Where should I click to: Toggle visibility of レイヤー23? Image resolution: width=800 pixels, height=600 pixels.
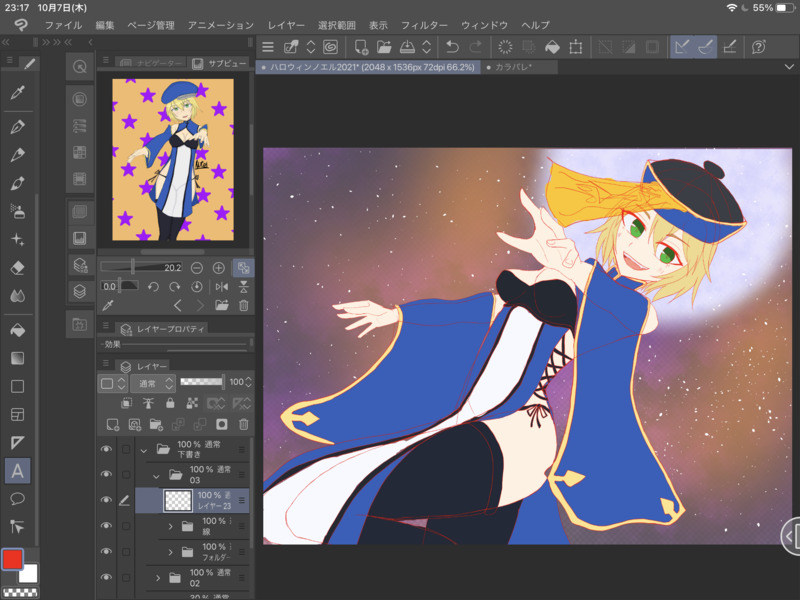pos(106,500)
